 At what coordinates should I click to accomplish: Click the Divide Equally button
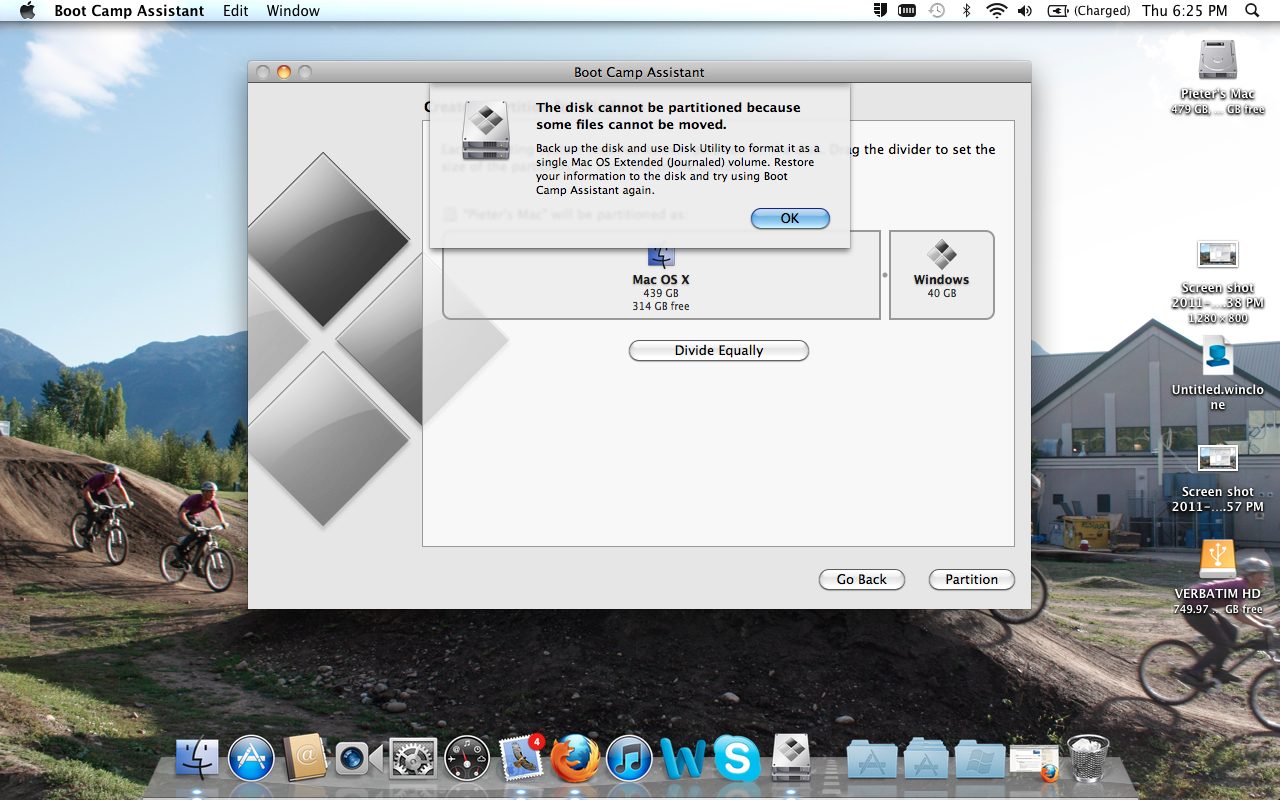(718, 351)
